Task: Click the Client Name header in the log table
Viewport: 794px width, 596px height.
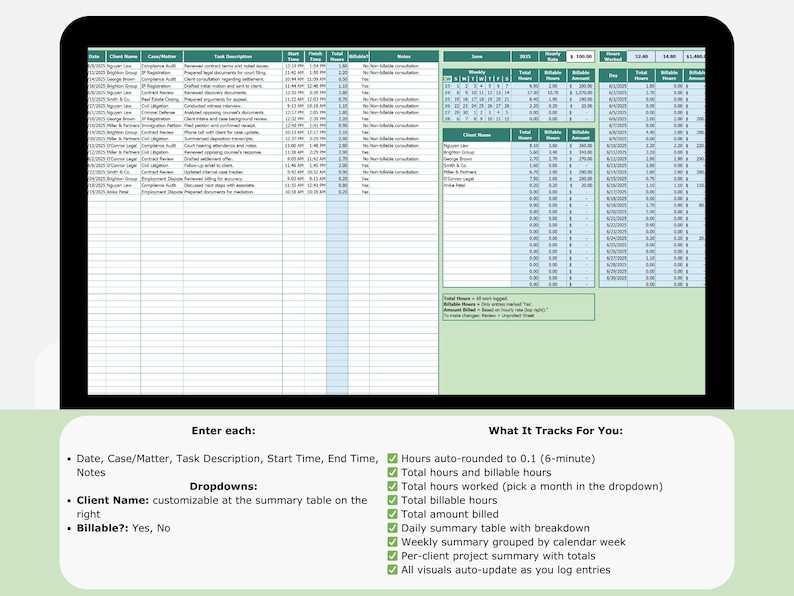Action: (x=124, y=56)
